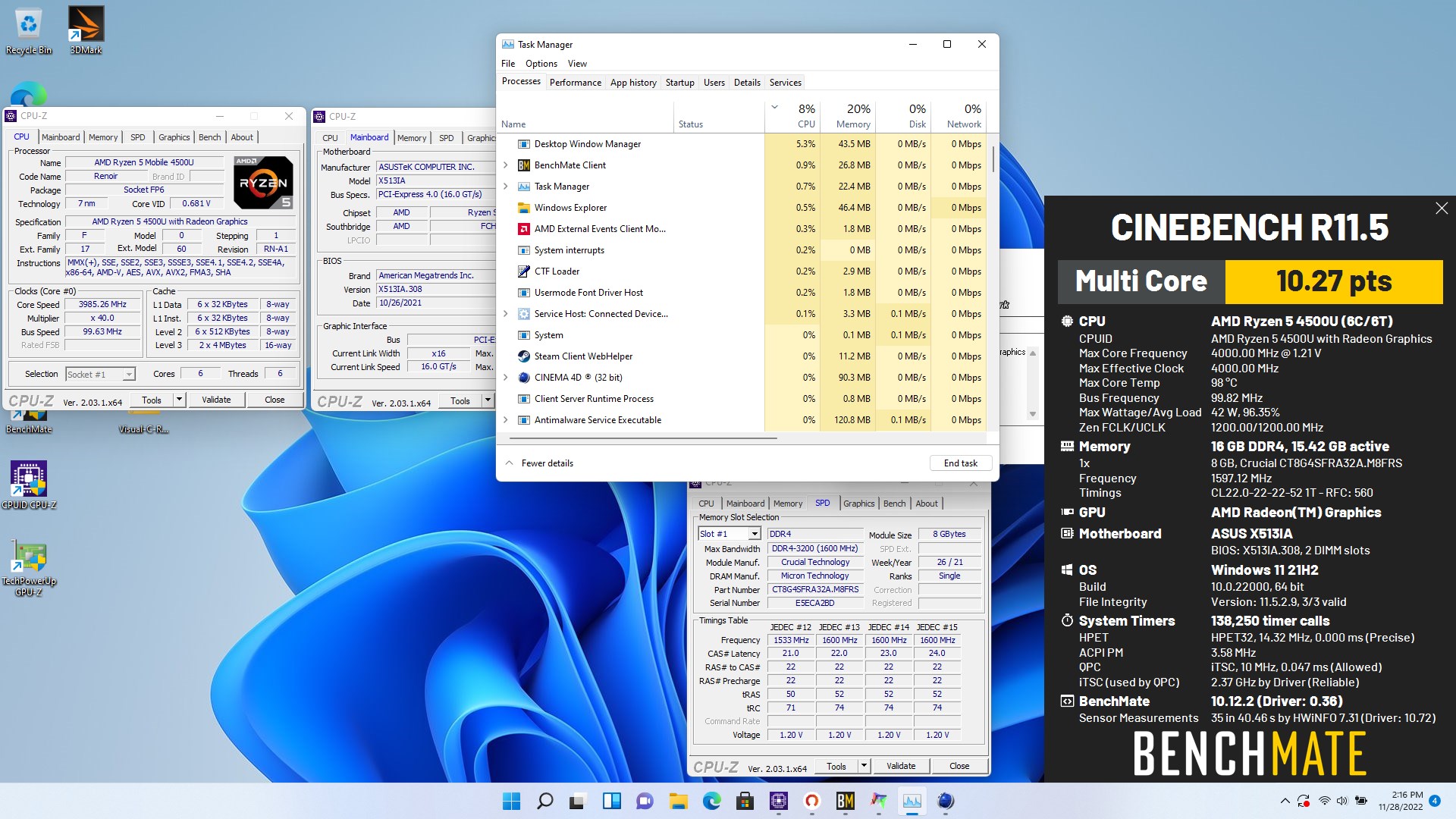
Task: Click Validate in the CPU-Z SPD window
Action: (901, 766)
